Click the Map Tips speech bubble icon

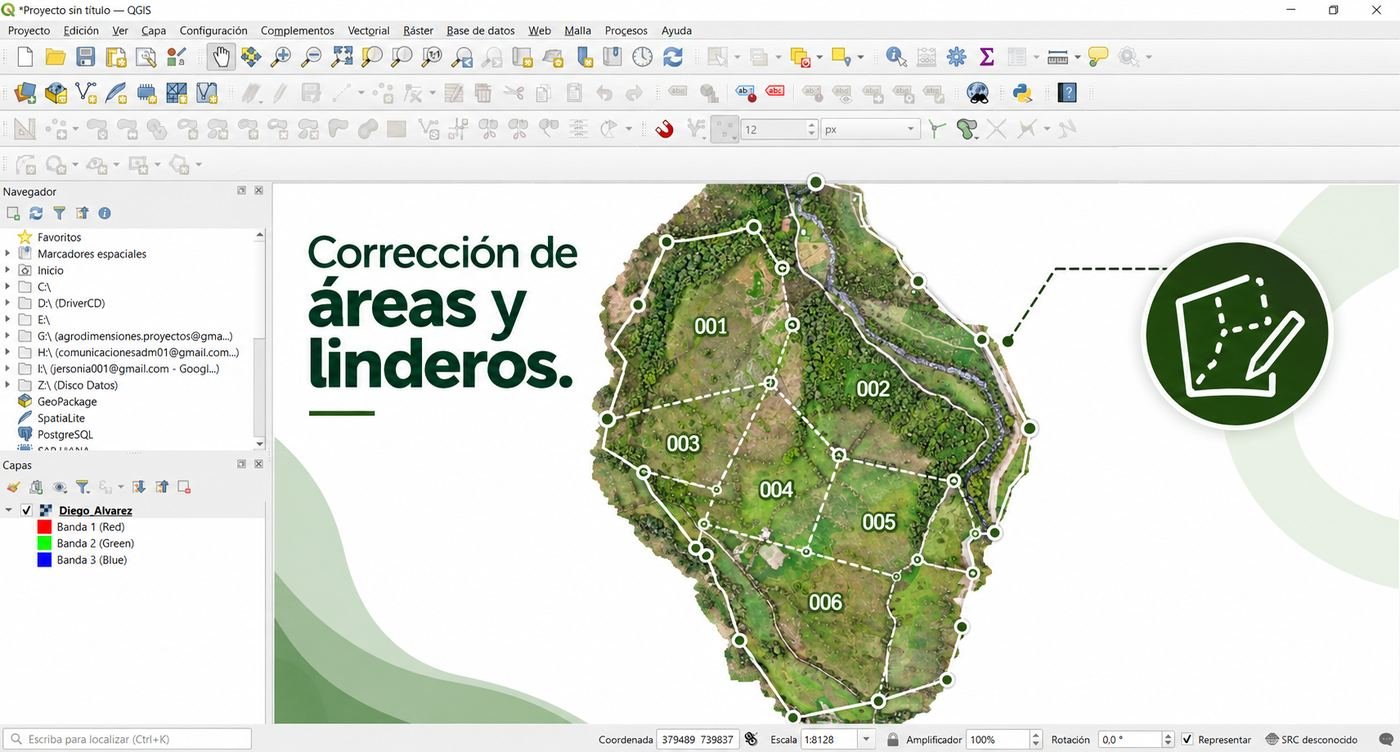point(1098,57)
